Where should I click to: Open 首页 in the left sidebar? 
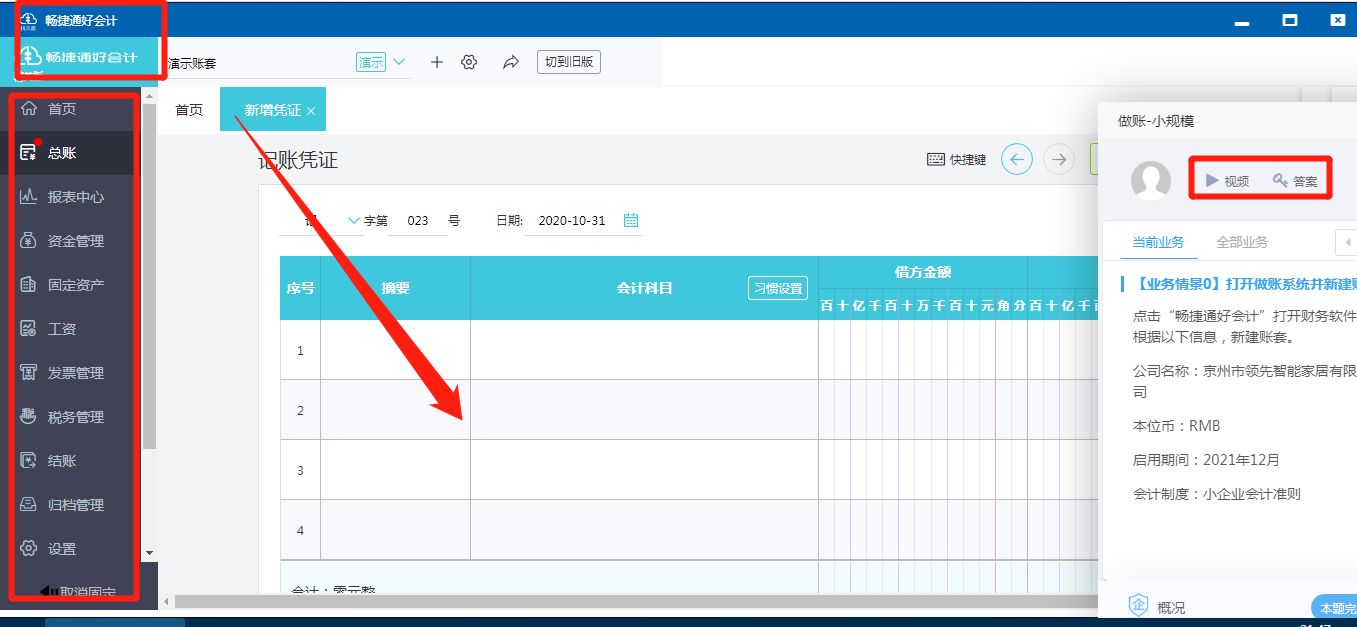coord(62,109)
